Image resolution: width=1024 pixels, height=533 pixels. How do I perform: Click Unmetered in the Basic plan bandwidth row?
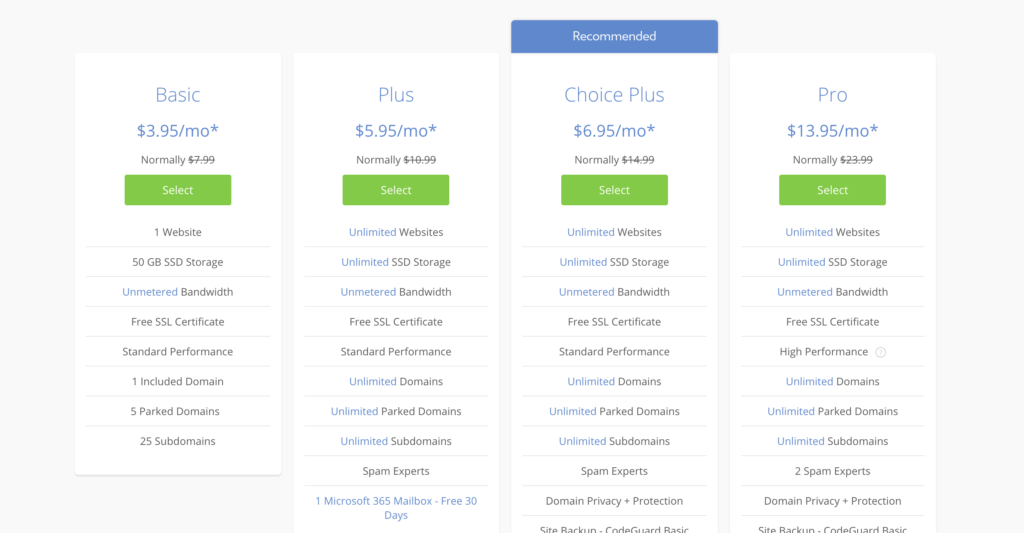coord(150,292)
